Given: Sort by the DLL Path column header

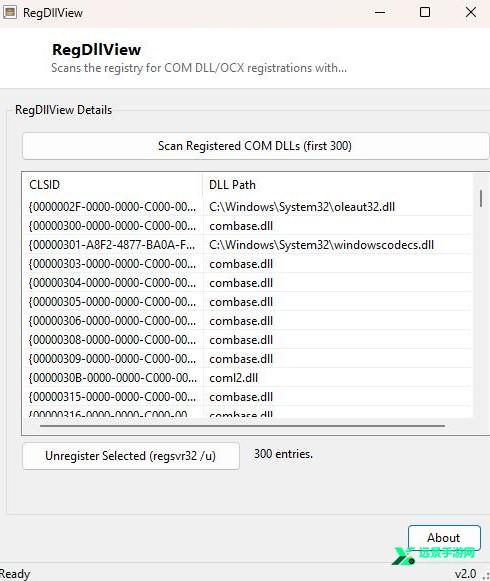Looking at the screenshot, I should point(338,185).
